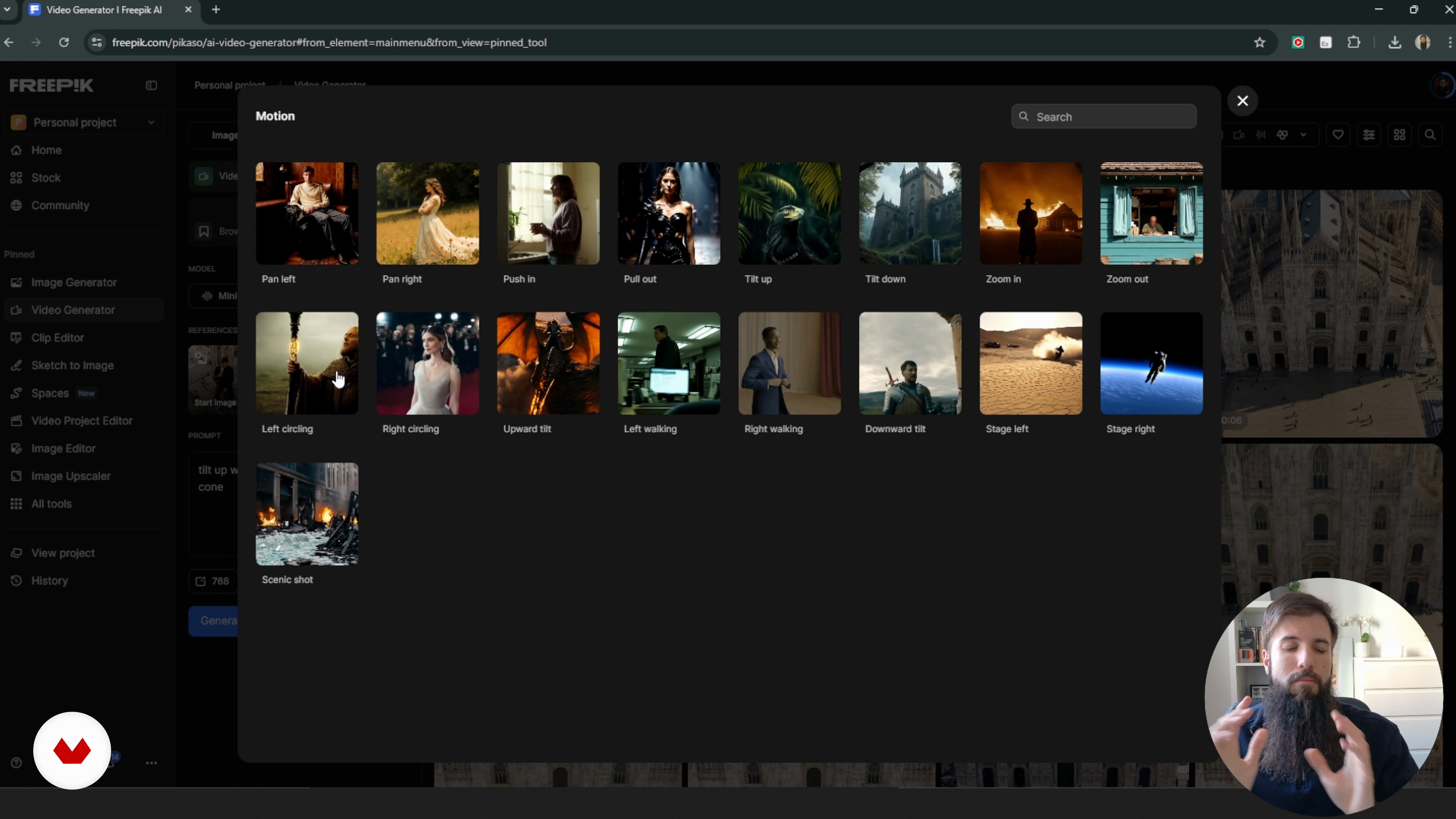Open the help question mark icon

(16, 764)
